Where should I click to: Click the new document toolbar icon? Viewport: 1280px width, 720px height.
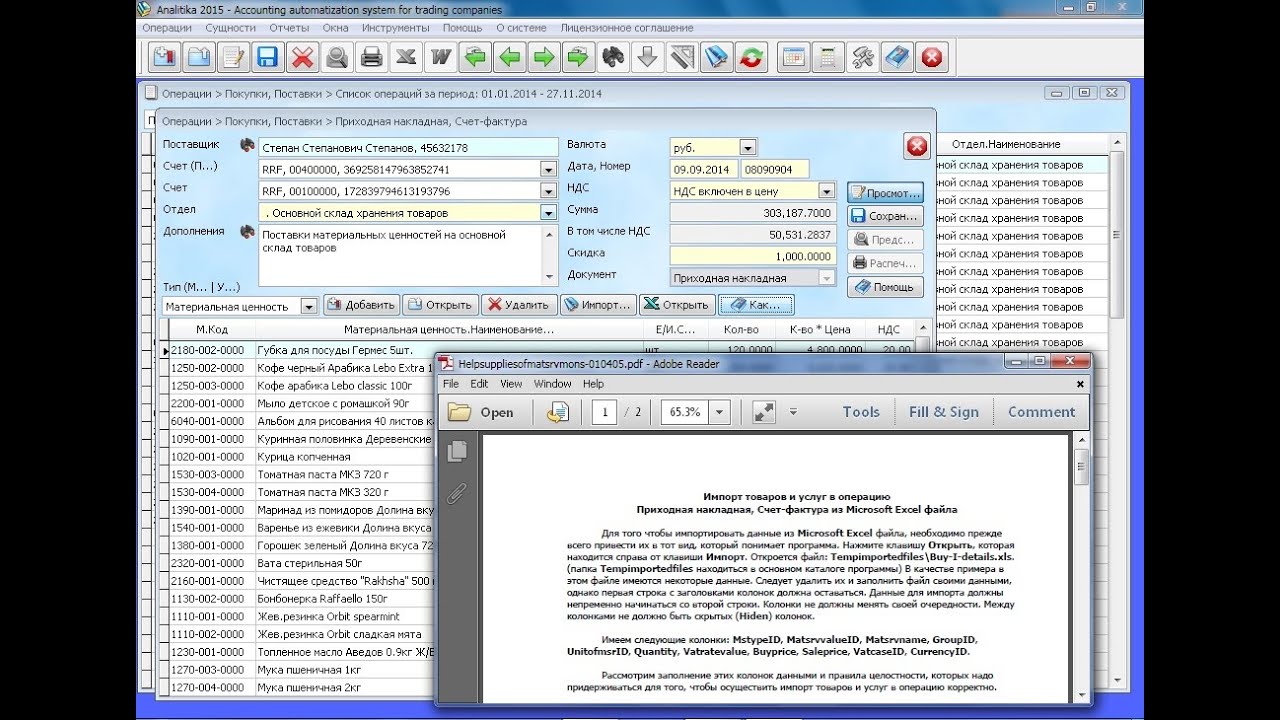165,57
